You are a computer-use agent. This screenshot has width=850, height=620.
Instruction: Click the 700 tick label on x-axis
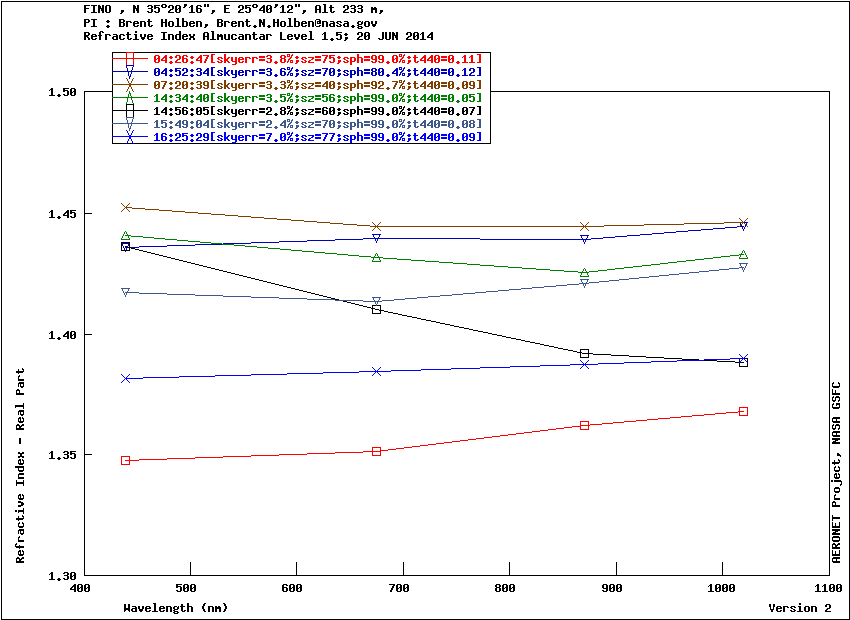click(x=401, y=589)
